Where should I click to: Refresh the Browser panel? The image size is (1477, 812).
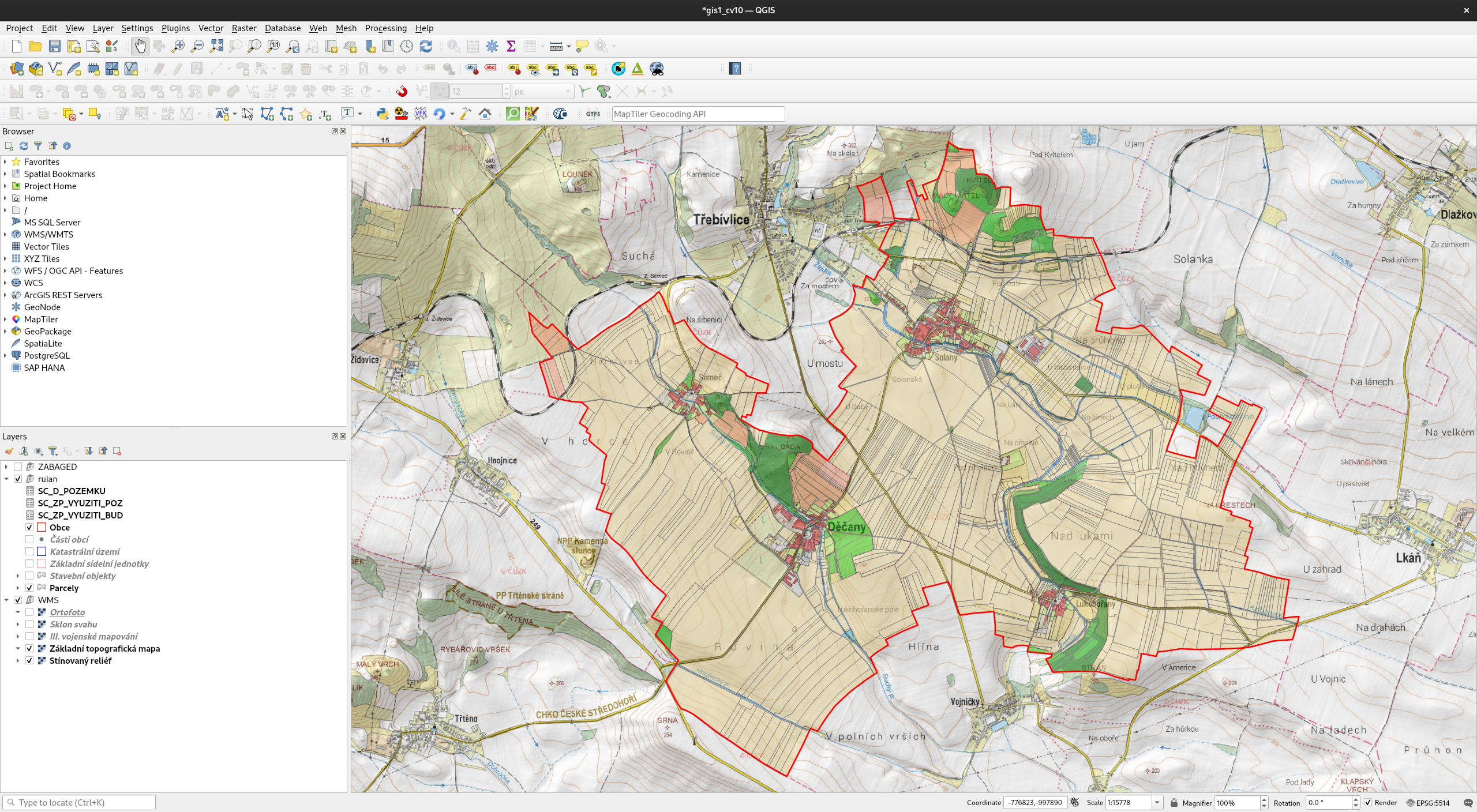tap(23, 146)
